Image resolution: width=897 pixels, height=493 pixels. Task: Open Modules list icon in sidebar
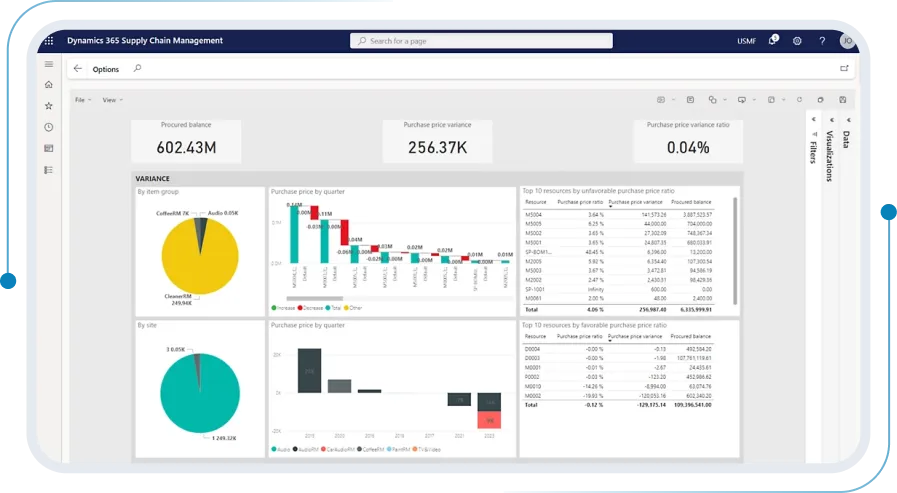[49, 170]
